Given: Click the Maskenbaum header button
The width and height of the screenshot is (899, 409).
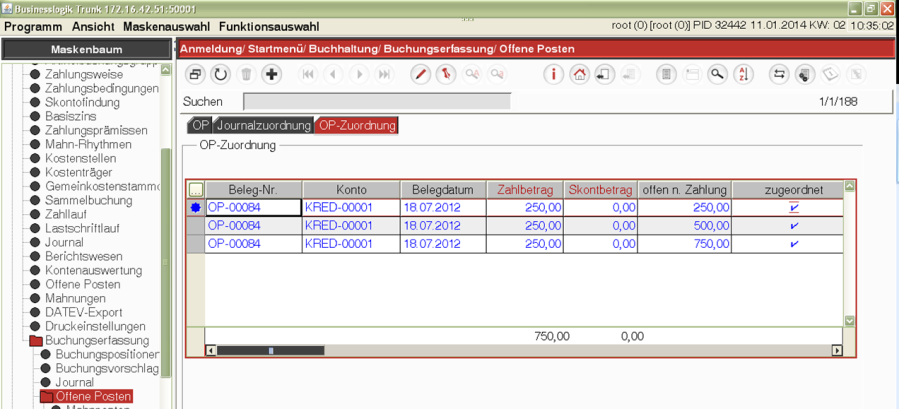Looking at the screenshot, I should pos(85,49).
